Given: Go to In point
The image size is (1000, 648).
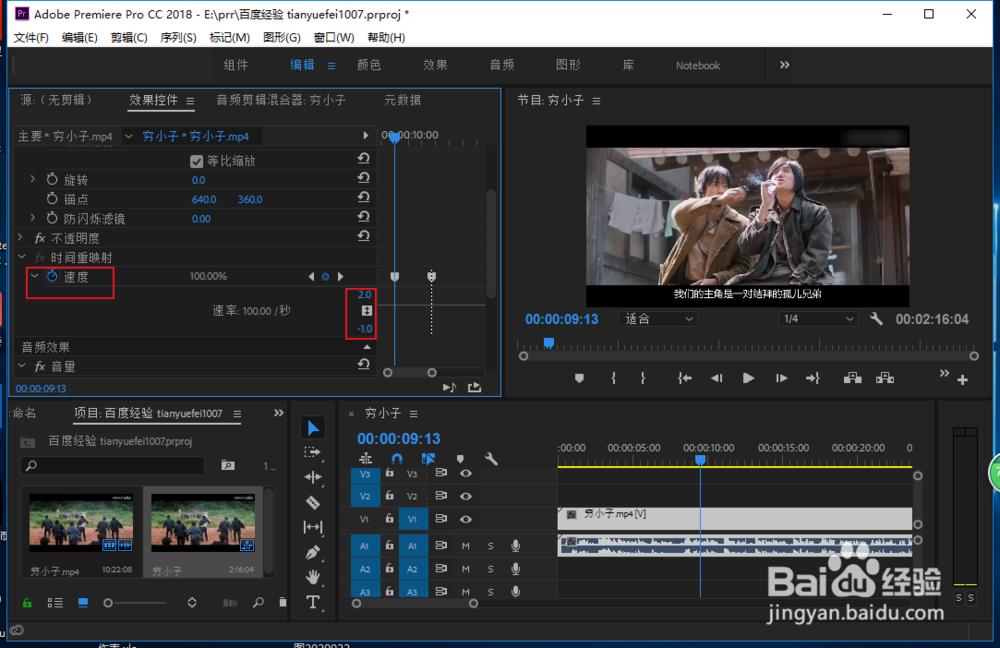Looking at the screenshot, I should (x=684, y=378).
